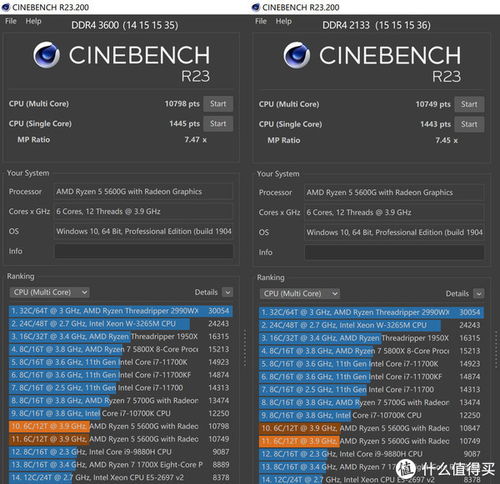Select Core i7-11700 2.5 GHz row, right window

(x=371, y=389)
